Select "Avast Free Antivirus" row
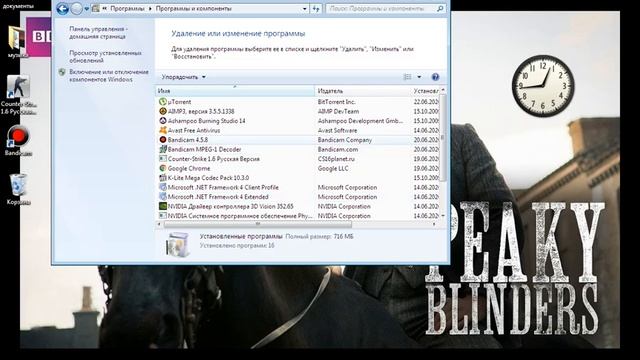 coord(297,130)
